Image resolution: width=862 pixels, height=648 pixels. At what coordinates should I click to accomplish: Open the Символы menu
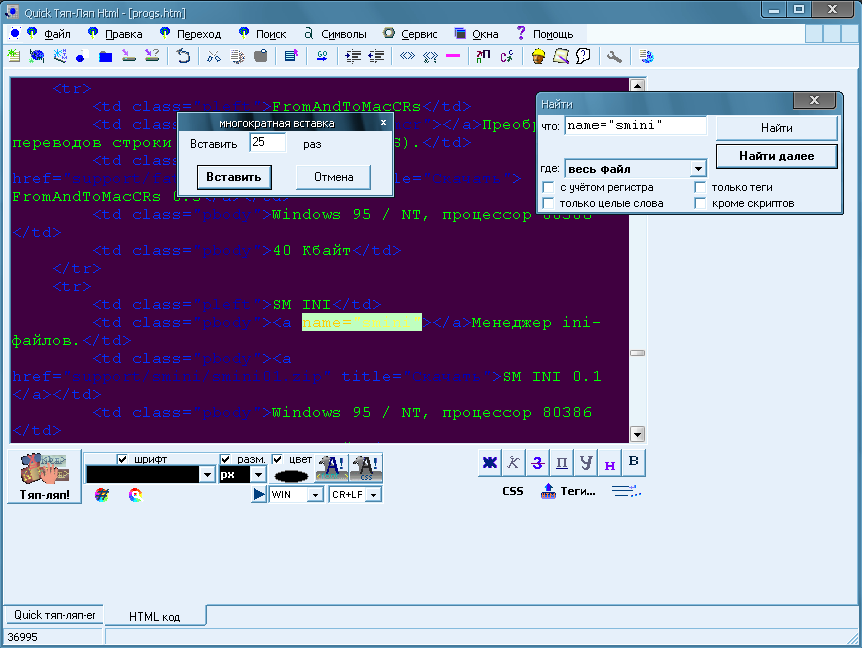pyautogui.click(x=344, y=34)
